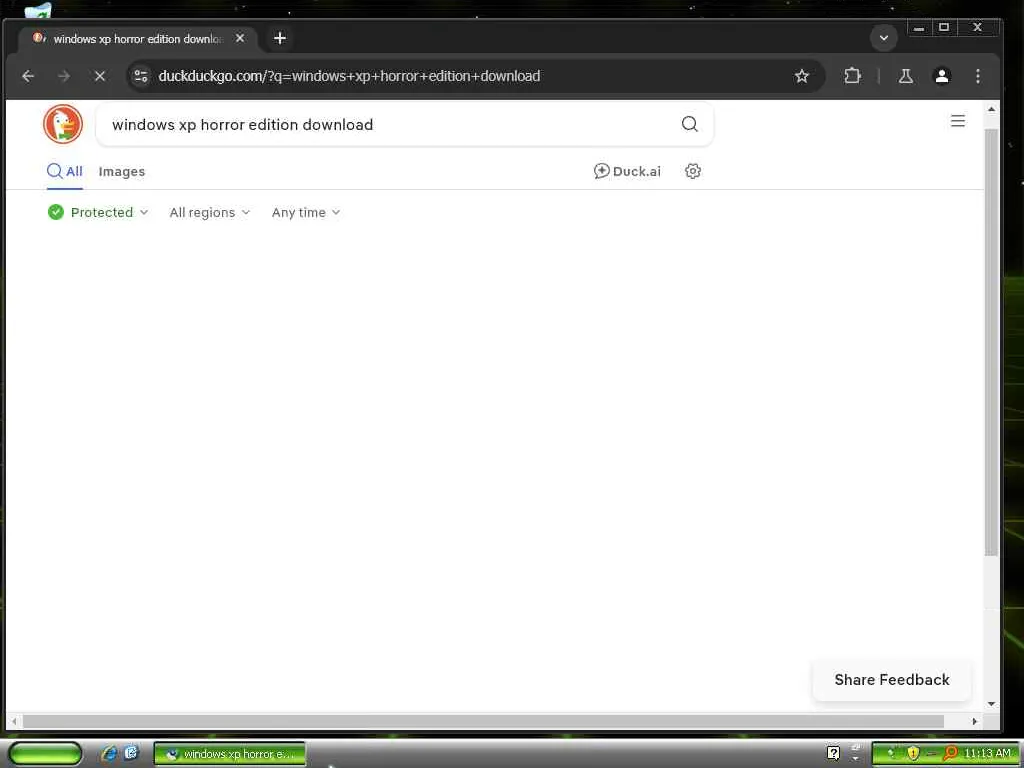Click the vertical scrollbar thumb
The image size is (1024, 768).
pos(991,343)
